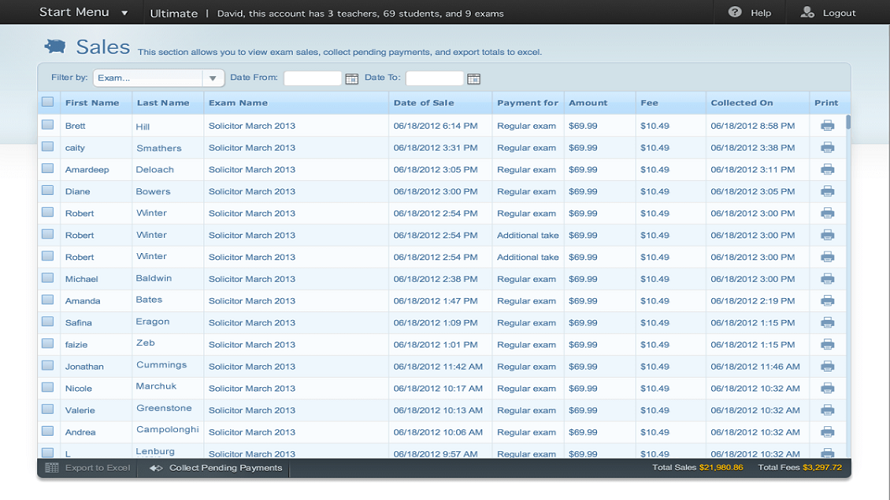
Task: Click the last name Greenstone cell
Action: point(163,408)
